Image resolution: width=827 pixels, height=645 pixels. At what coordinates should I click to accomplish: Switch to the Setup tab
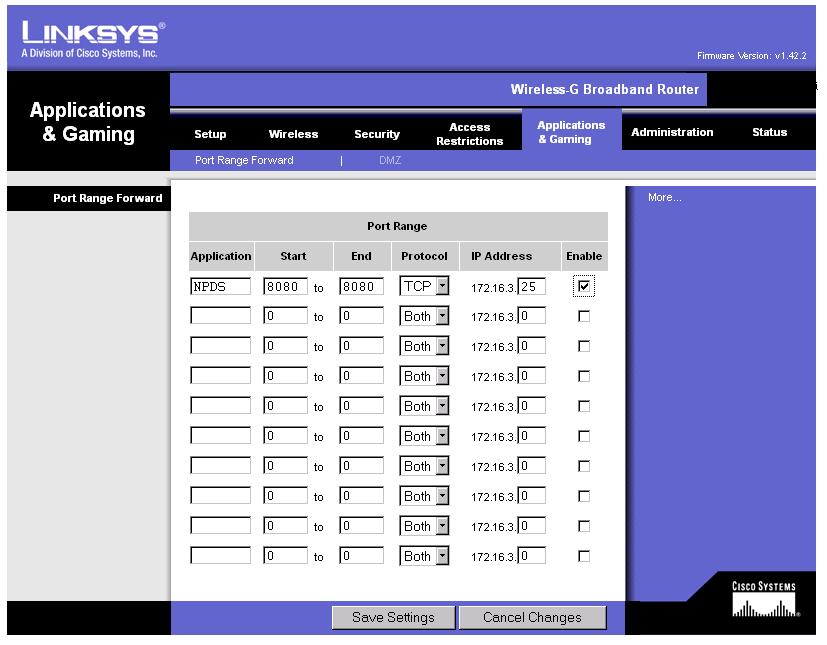pyautogui.click(x=210, y=134)
